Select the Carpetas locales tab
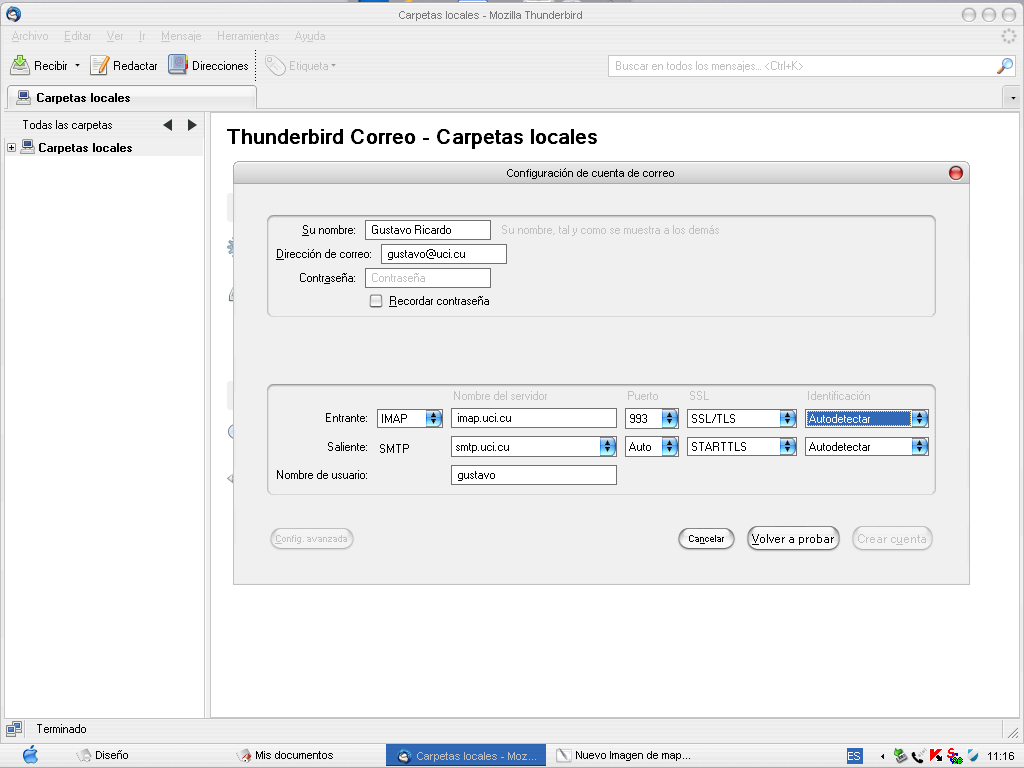 click(132, 97)
